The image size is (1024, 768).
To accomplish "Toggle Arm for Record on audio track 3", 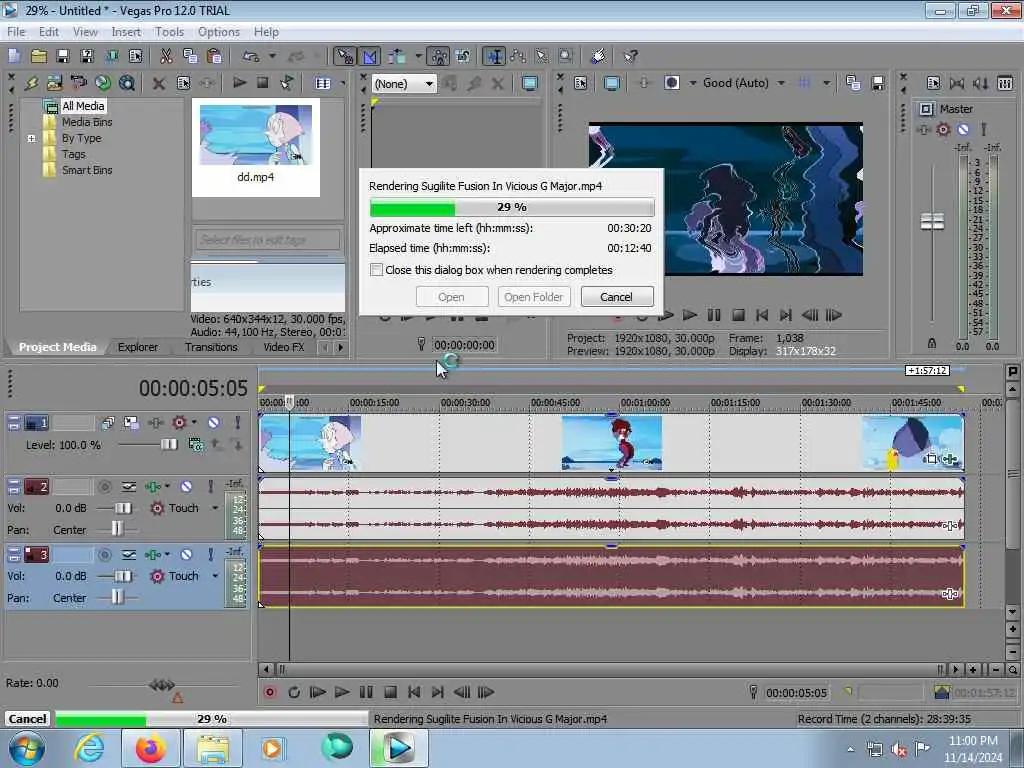I will tap(104, 554).
